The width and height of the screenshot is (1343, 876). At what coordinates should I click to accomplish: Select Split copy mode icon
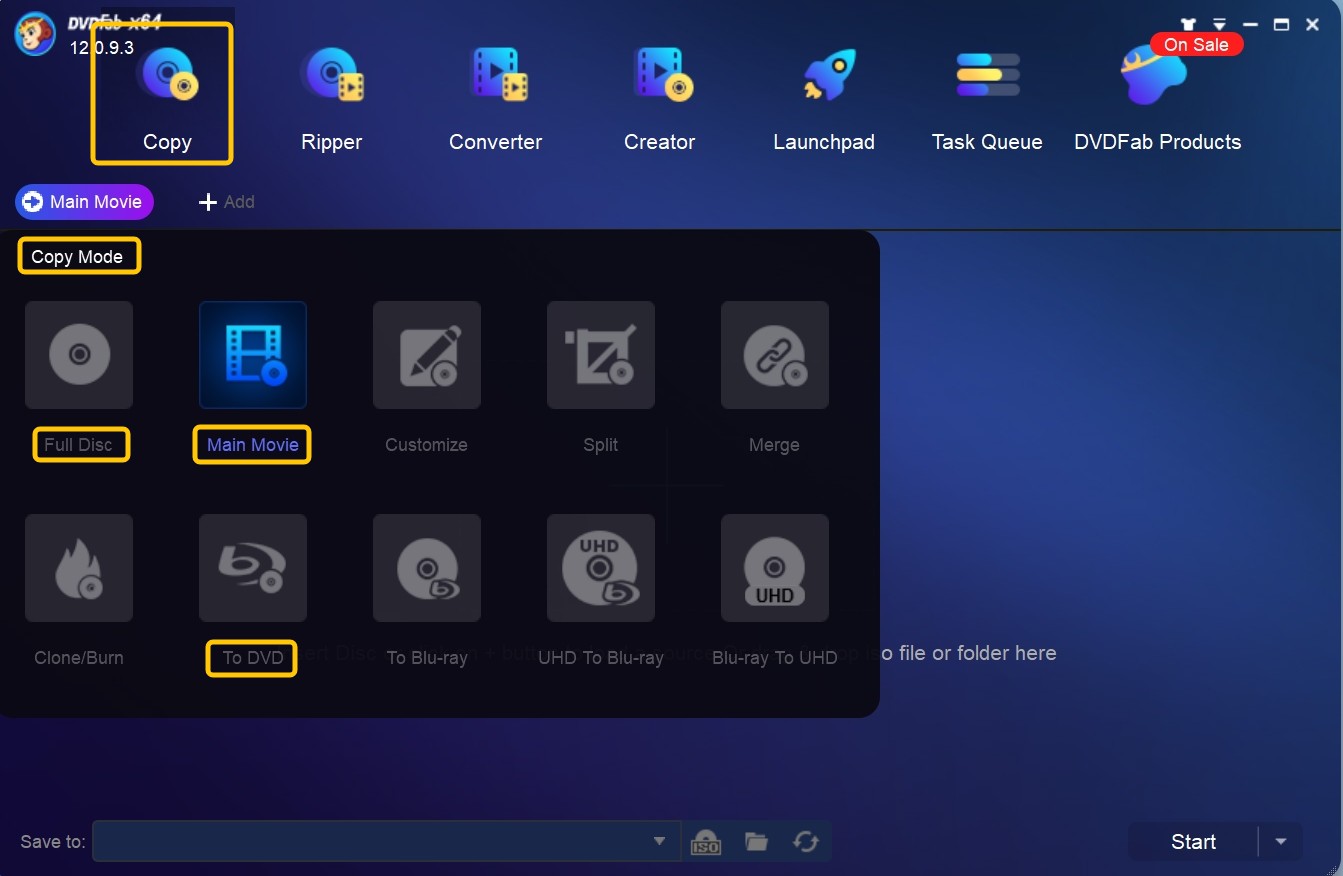(601, 355)
